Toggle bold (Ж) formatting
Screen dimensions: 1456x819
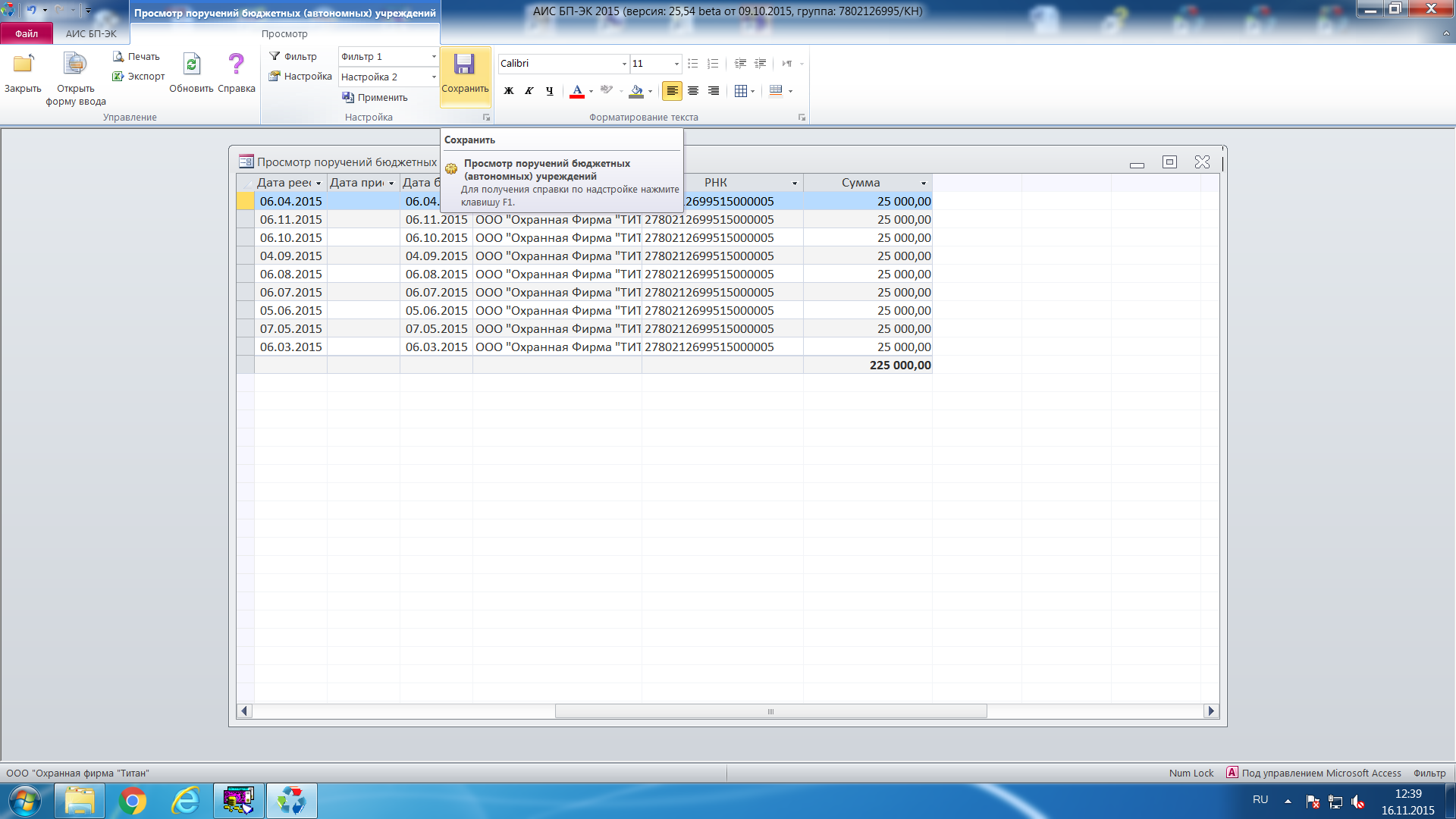[509, 91]
